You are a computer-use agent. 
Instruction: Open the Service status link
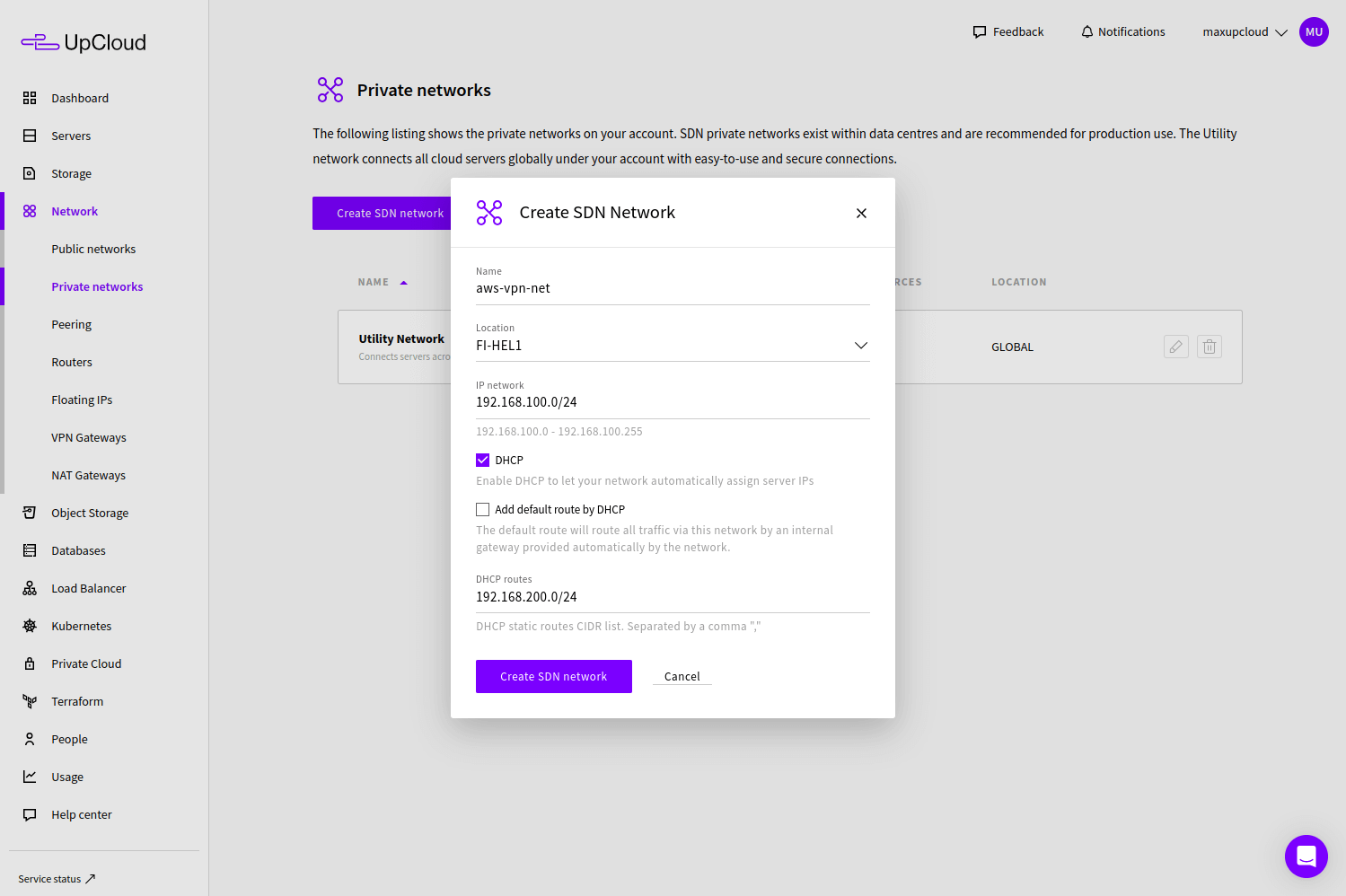(x=57, y=879)
